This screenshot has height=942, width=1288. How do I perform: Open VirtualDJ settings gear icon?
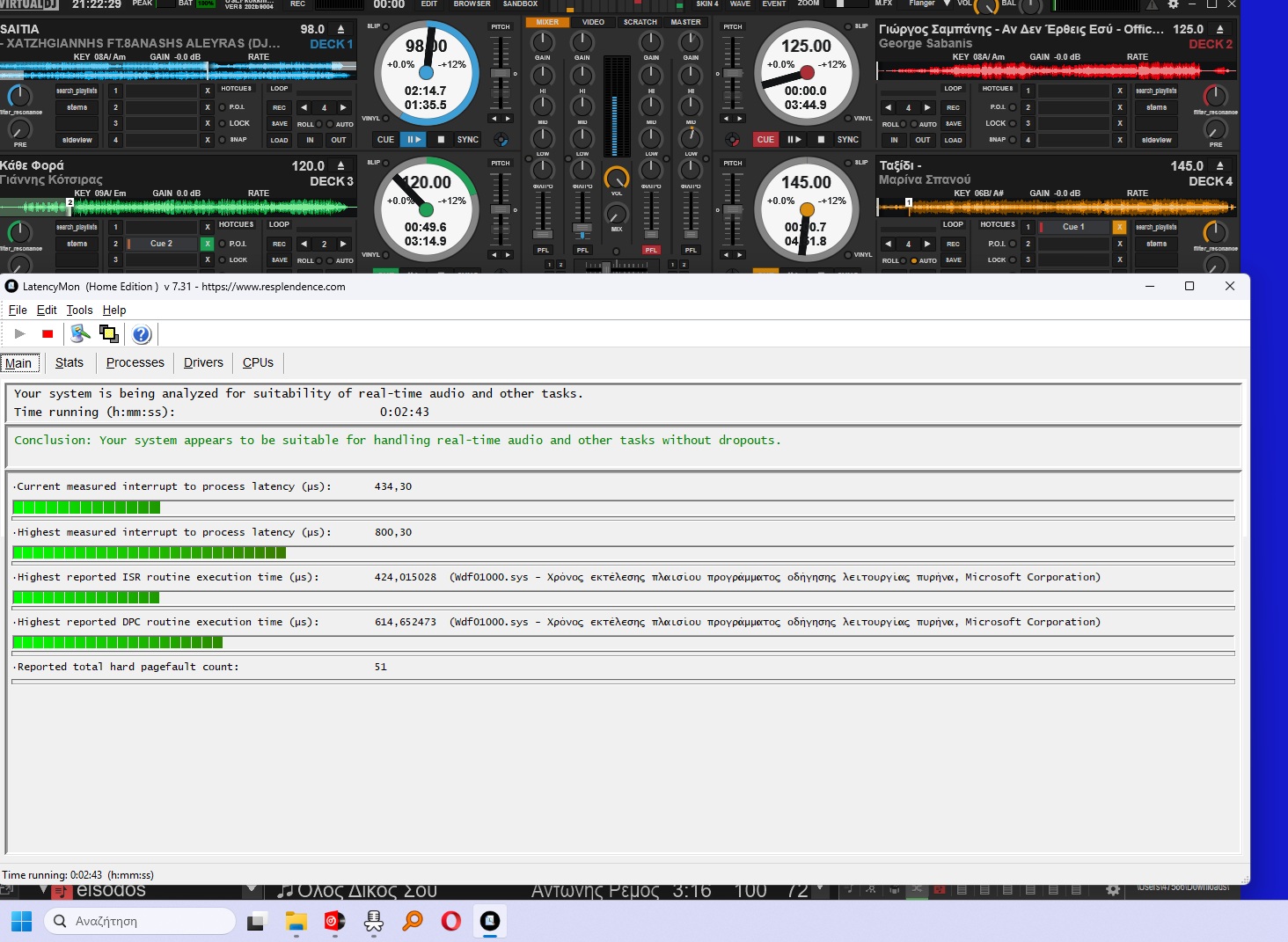(x=1173, y=4)
